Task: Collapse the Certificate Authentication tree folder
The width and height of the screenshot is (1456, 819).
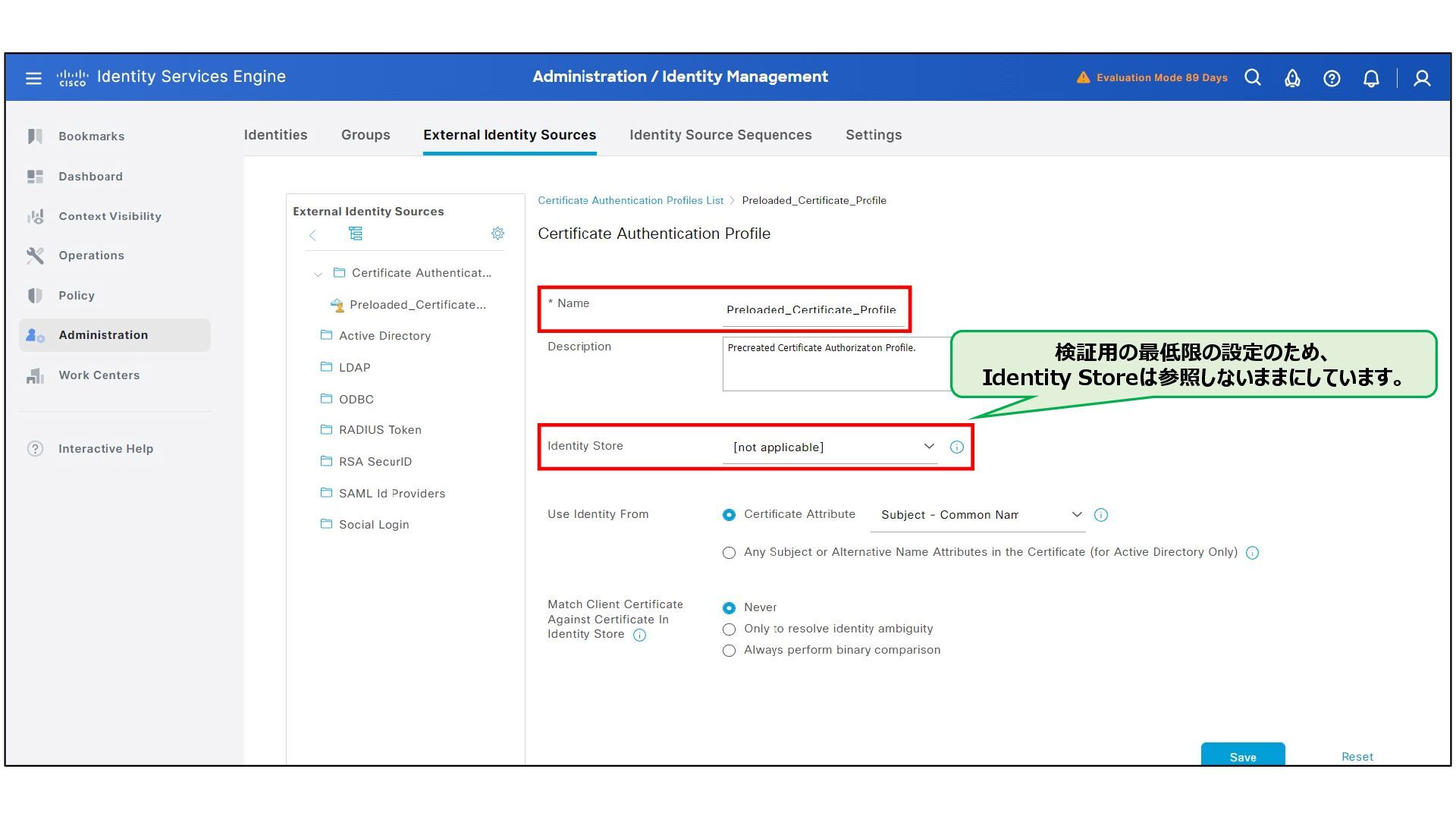Action: pos(318,274)
